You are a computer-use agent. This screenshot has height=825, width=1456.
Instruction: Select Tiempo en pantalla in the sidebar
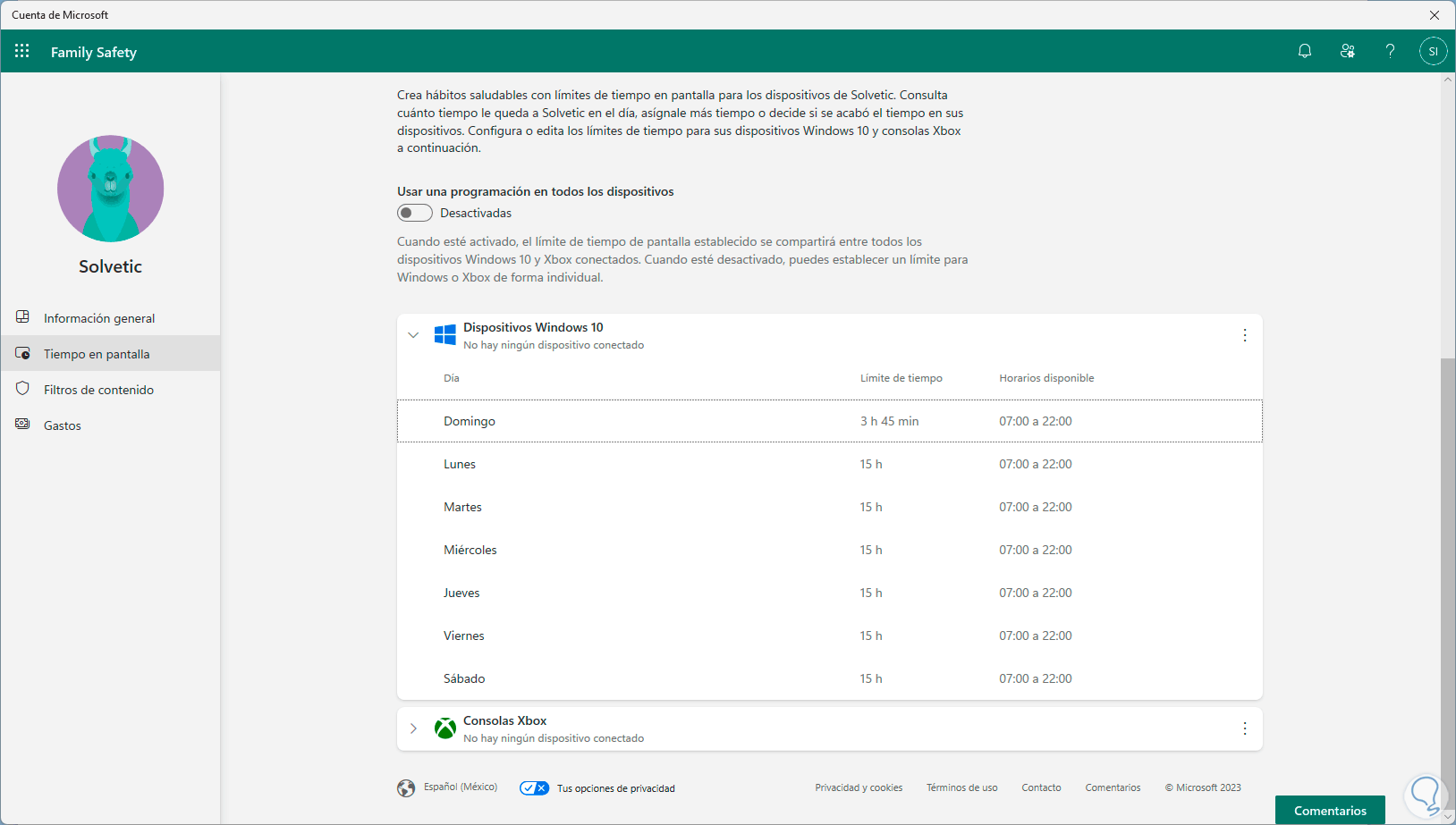[x=111, y=353]
